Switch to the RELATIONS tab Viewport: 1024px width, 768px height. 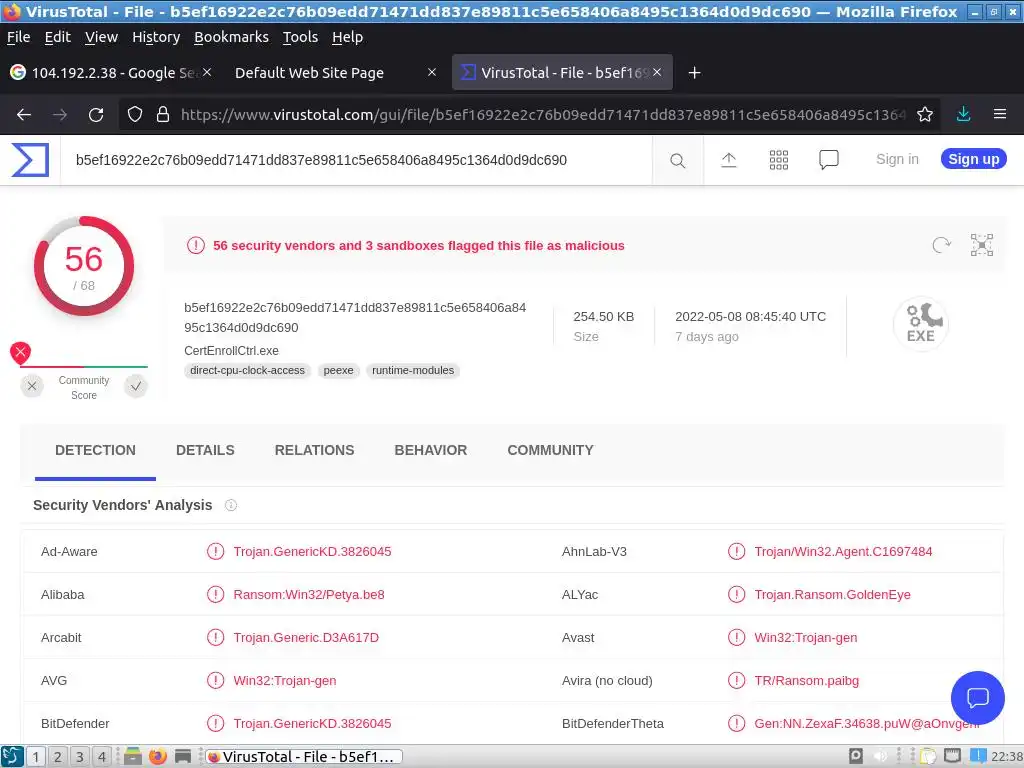pos(314,450)
